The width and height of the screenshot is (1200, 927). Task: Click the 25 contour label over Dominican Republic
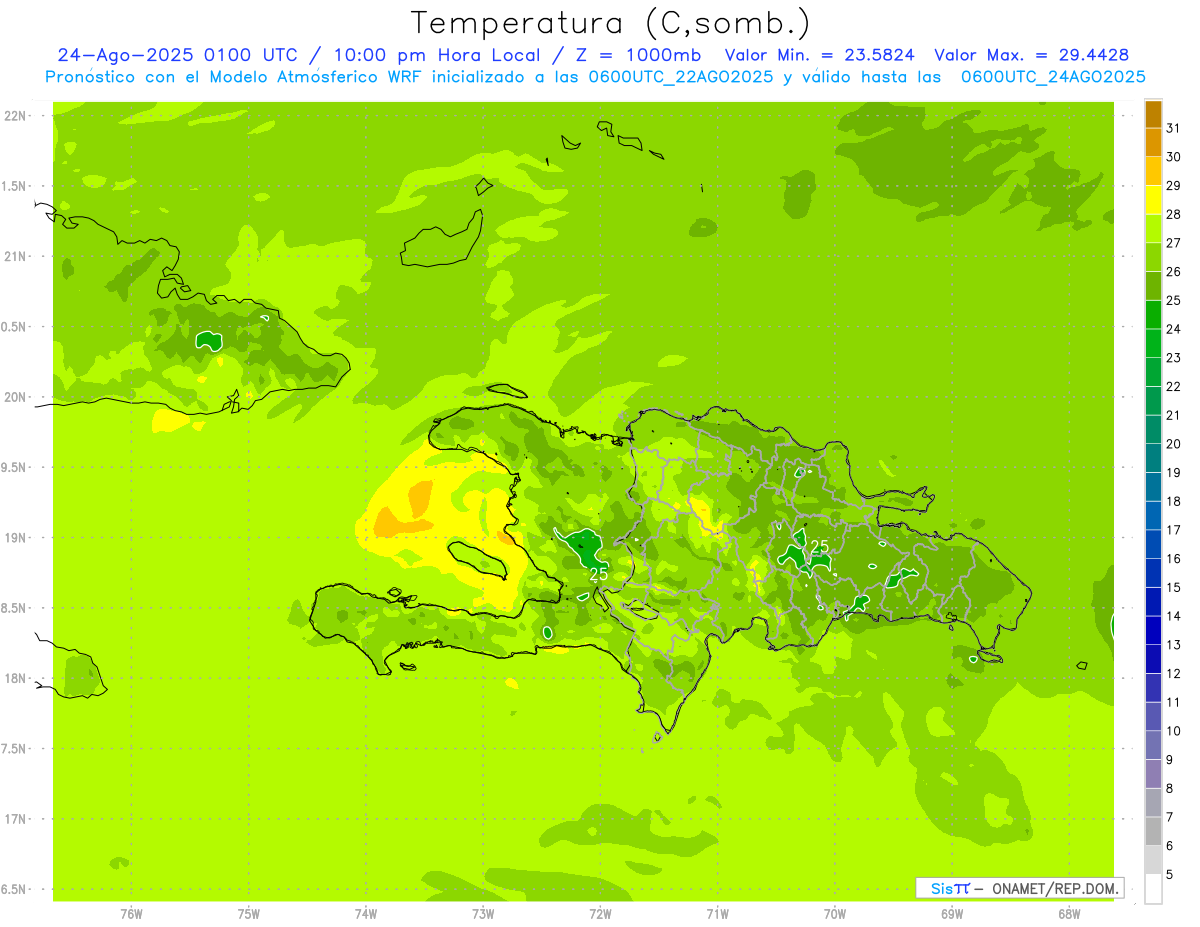(820, 546)
